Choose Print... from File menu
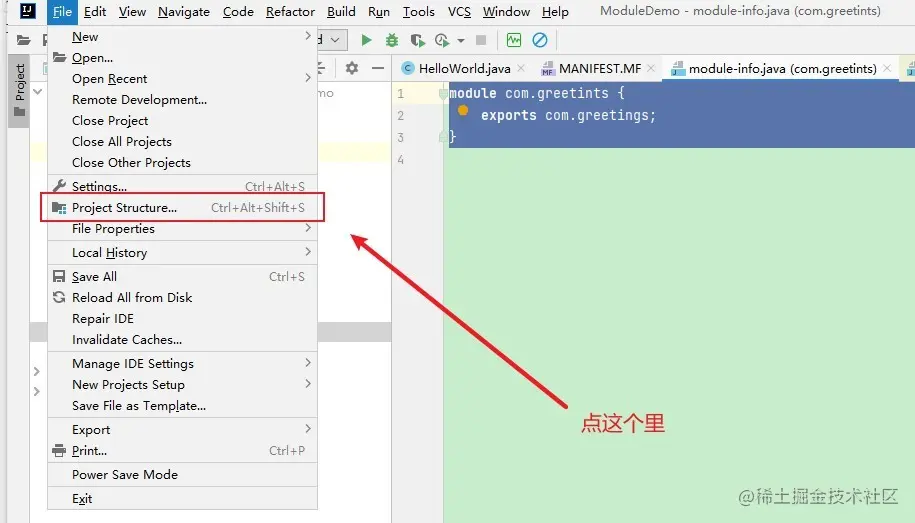Viewport: 915px width, 523px height. click(182, 451)
